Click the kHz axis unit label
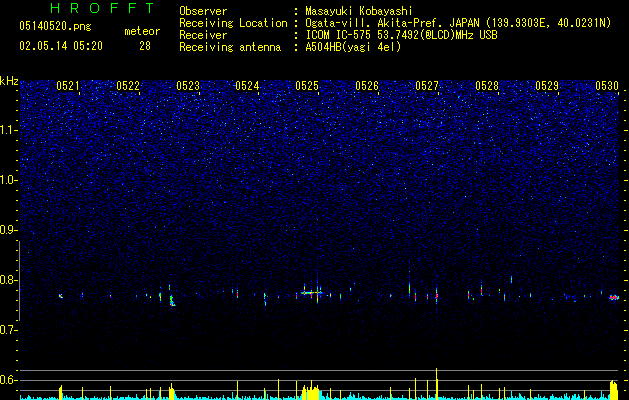Viewport: 629px width, 400px height. [9, 81]
